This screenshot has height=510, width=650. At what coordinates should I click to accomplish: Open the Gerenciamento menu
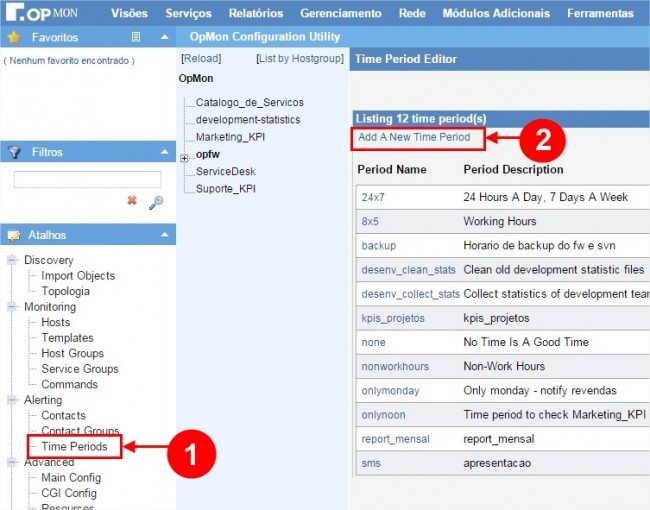click(x=340, y=14)
